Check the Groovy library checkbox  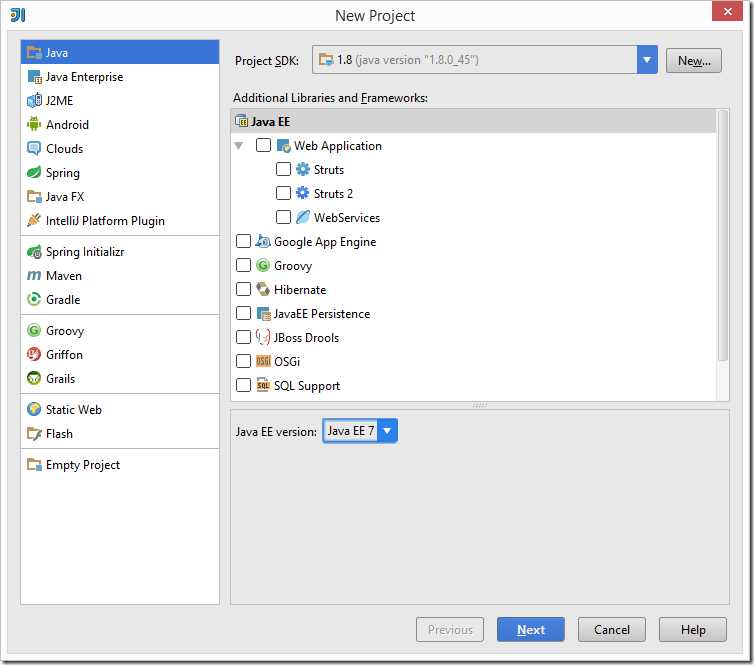(243, 265)
